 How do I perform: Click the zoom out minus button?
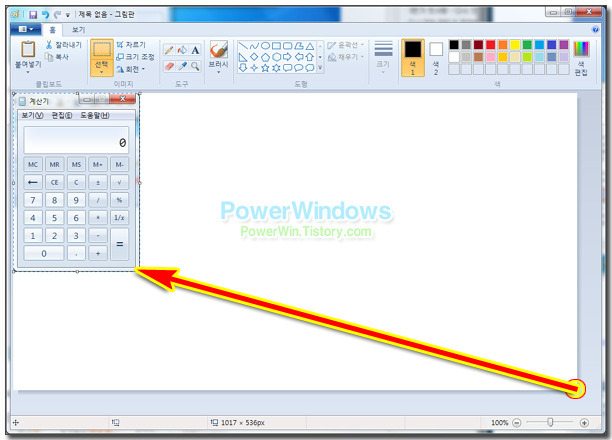pos(516,422)
